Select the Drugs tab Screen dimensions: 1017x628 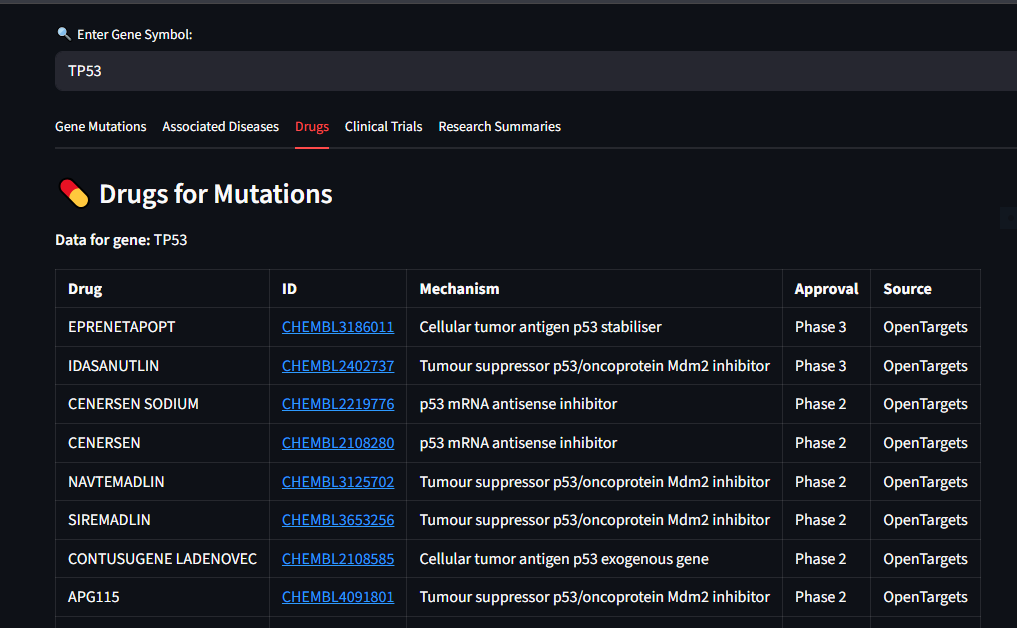[x=312, y=127]
